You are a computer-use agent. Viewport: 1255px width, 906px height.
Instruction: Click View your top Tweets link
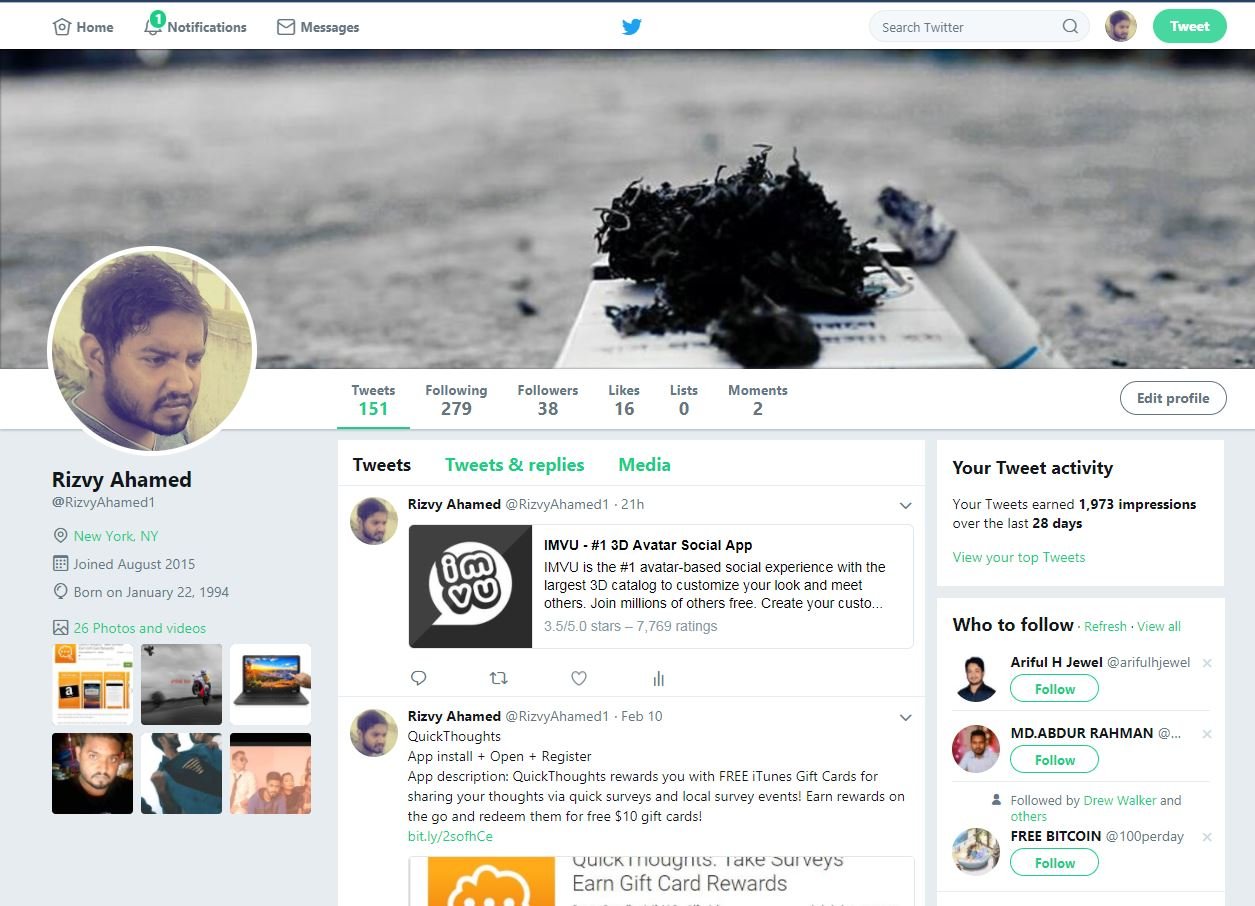click(1019, 557)
